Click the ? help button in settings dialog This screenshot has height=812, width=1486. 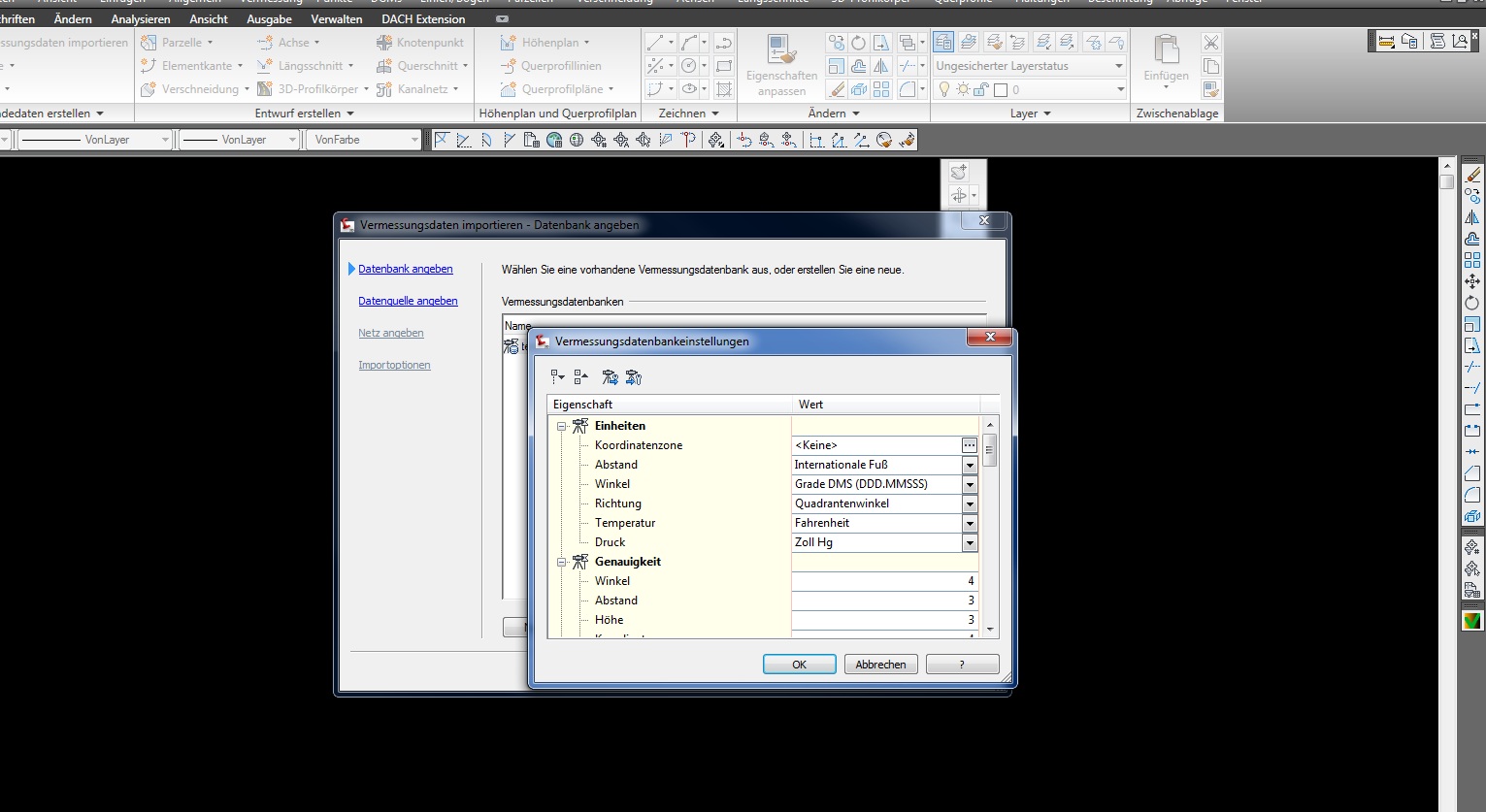pyautogui.click(x=962, y=665)
